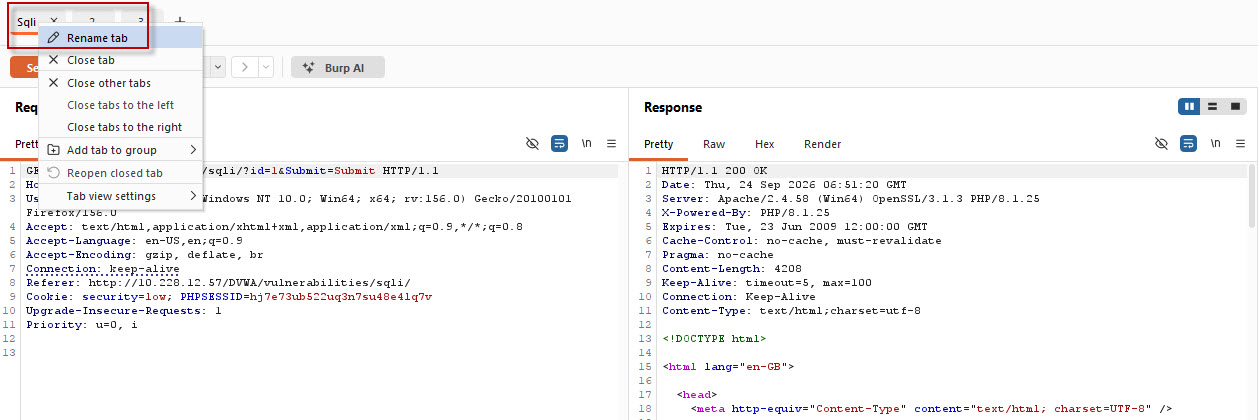This screenshot has height=420, width=1258.
Task: Click the html lang="en-GB" line
Action: (727, 367)
